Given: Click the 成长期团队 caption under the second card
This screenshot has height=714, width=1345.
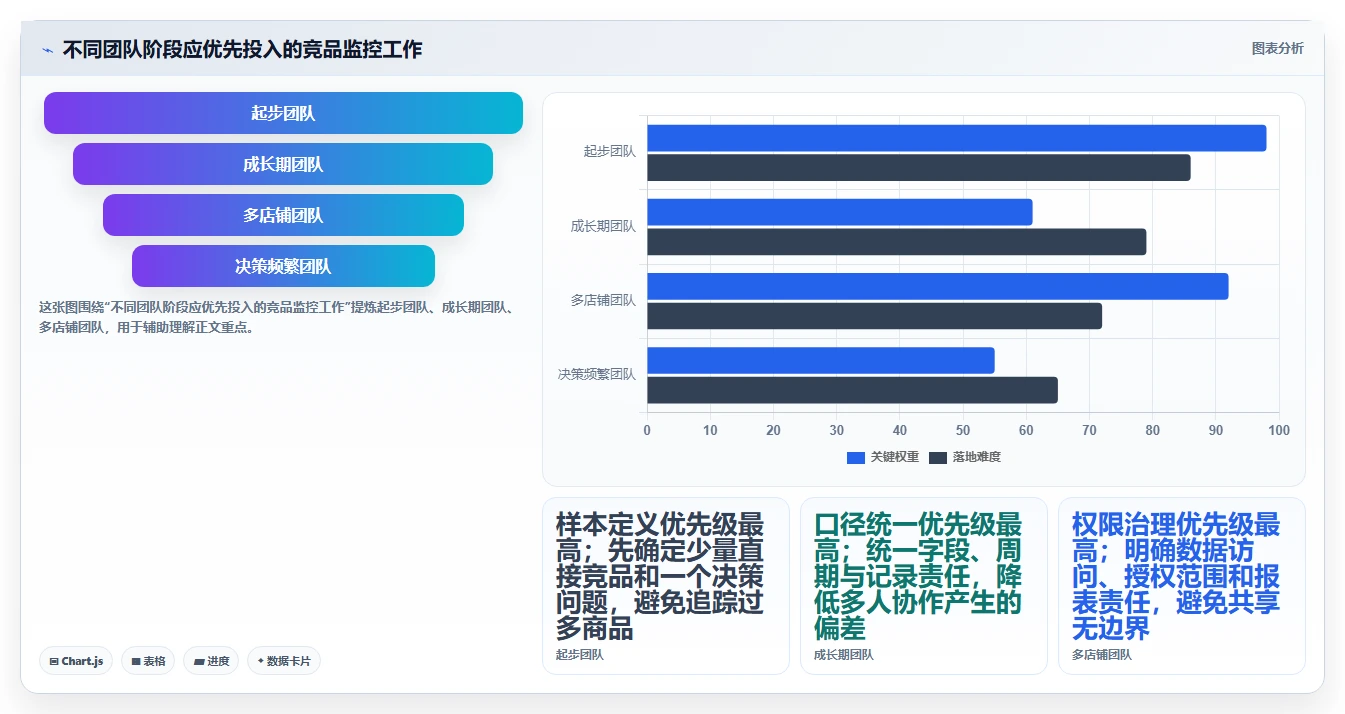Looking at the screenshot, I should click(844, 655).
